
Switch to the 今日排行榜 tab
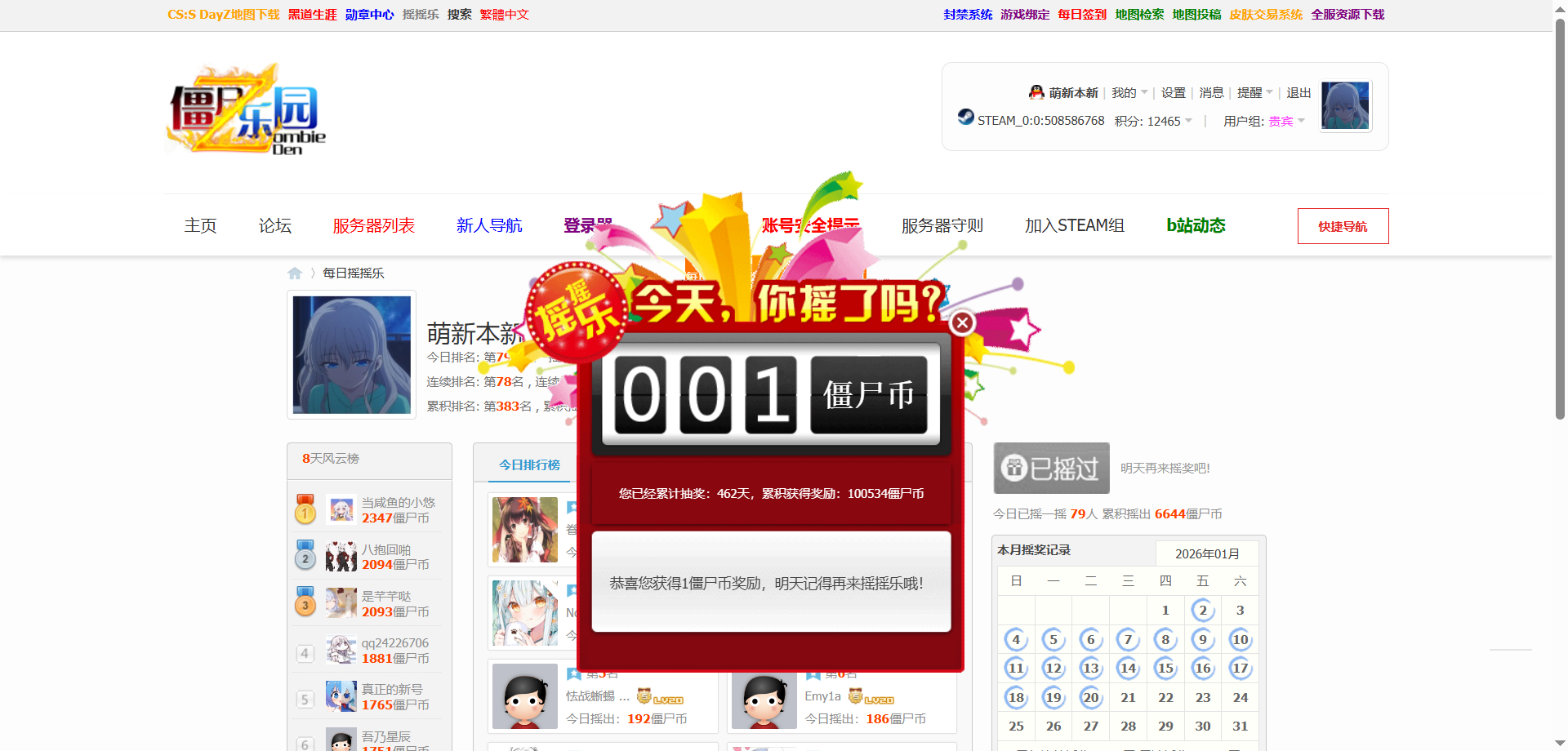point(528,464)
